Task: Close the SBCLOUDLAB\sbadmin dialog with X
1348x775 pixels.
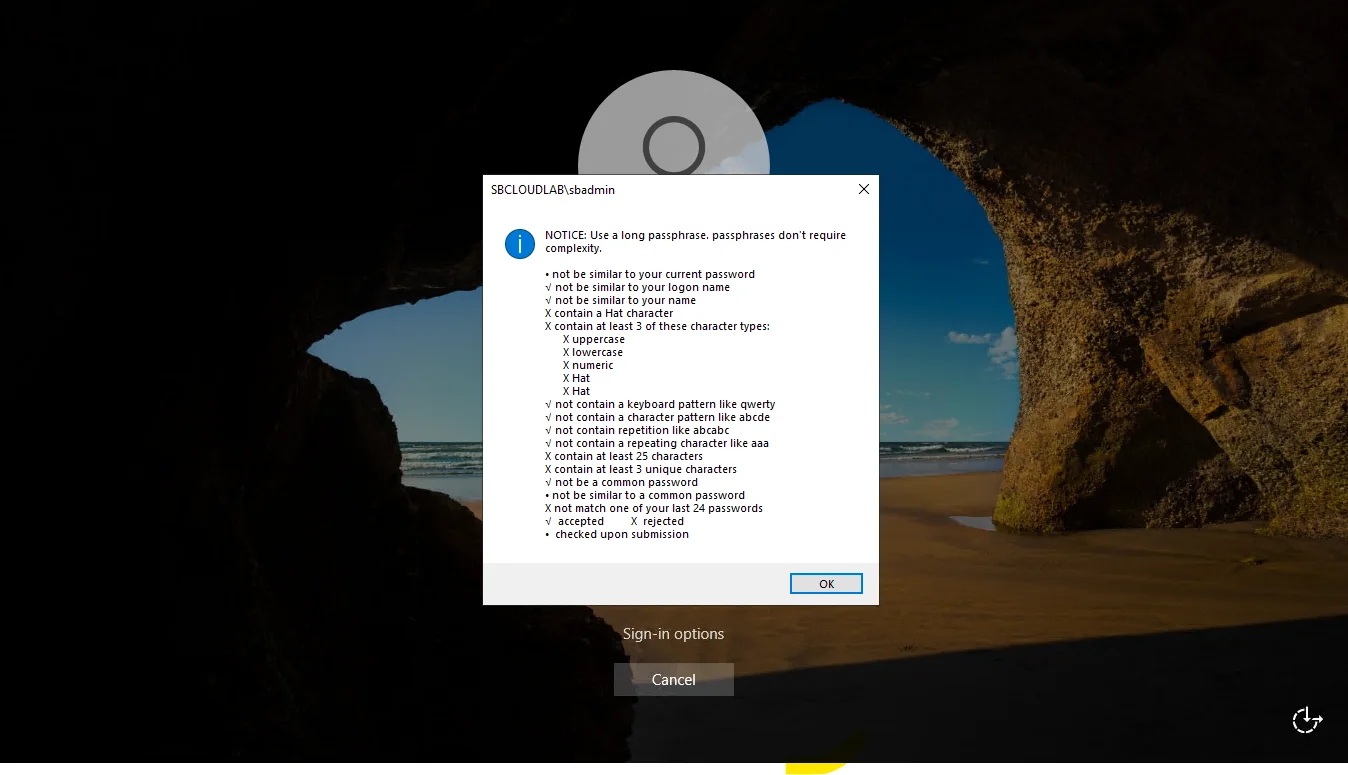Action: [x=864, y=189]
